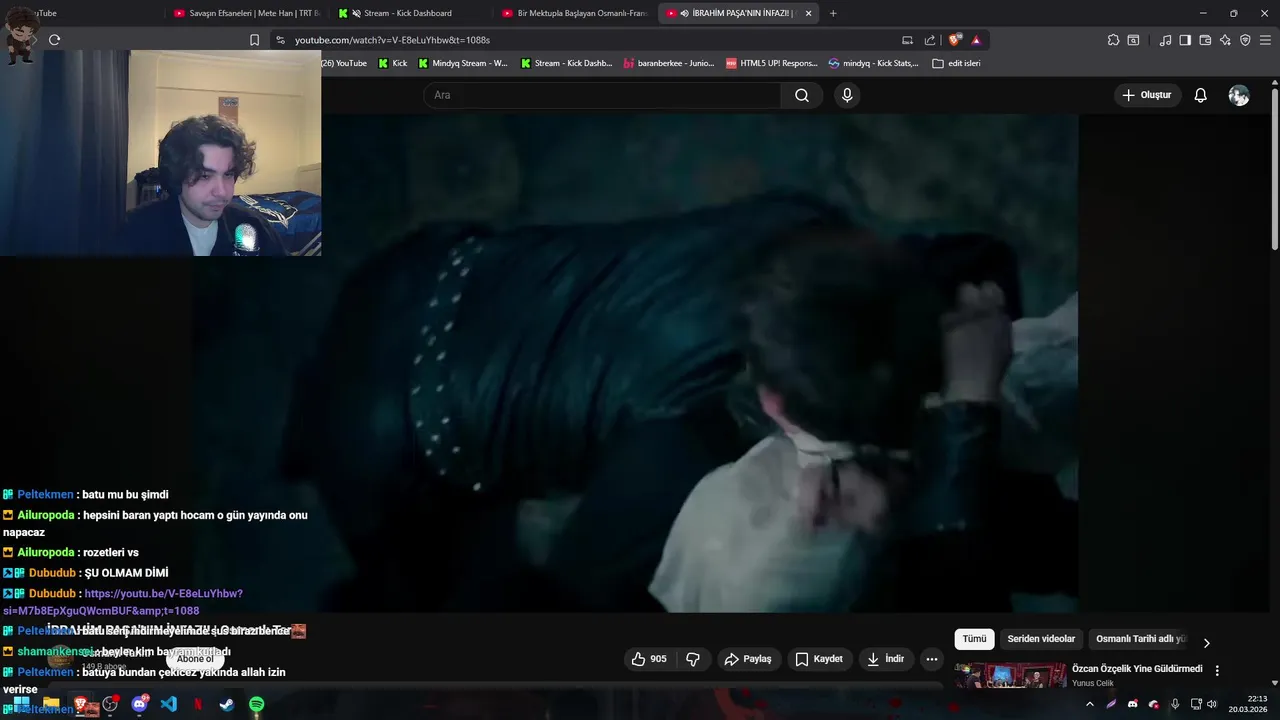1280x720 pixels.
Task: Select the Osmanlı Tarihi adlı filter chip
Action: click(x=1140, y=639)
